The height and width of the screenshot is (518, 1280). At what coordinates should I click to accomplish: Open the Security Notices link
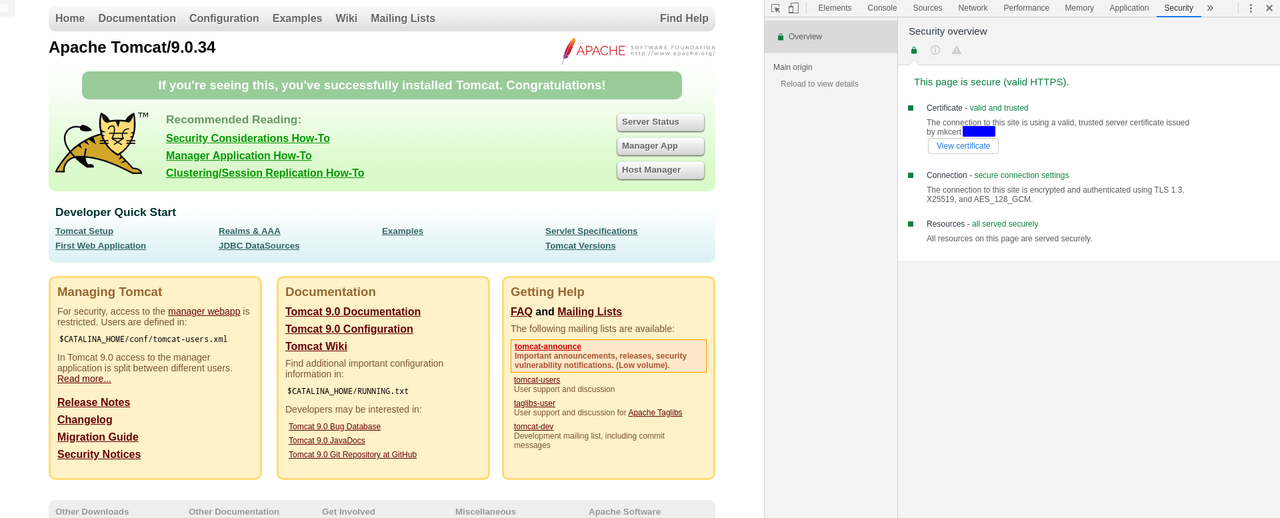click(99, 454)
